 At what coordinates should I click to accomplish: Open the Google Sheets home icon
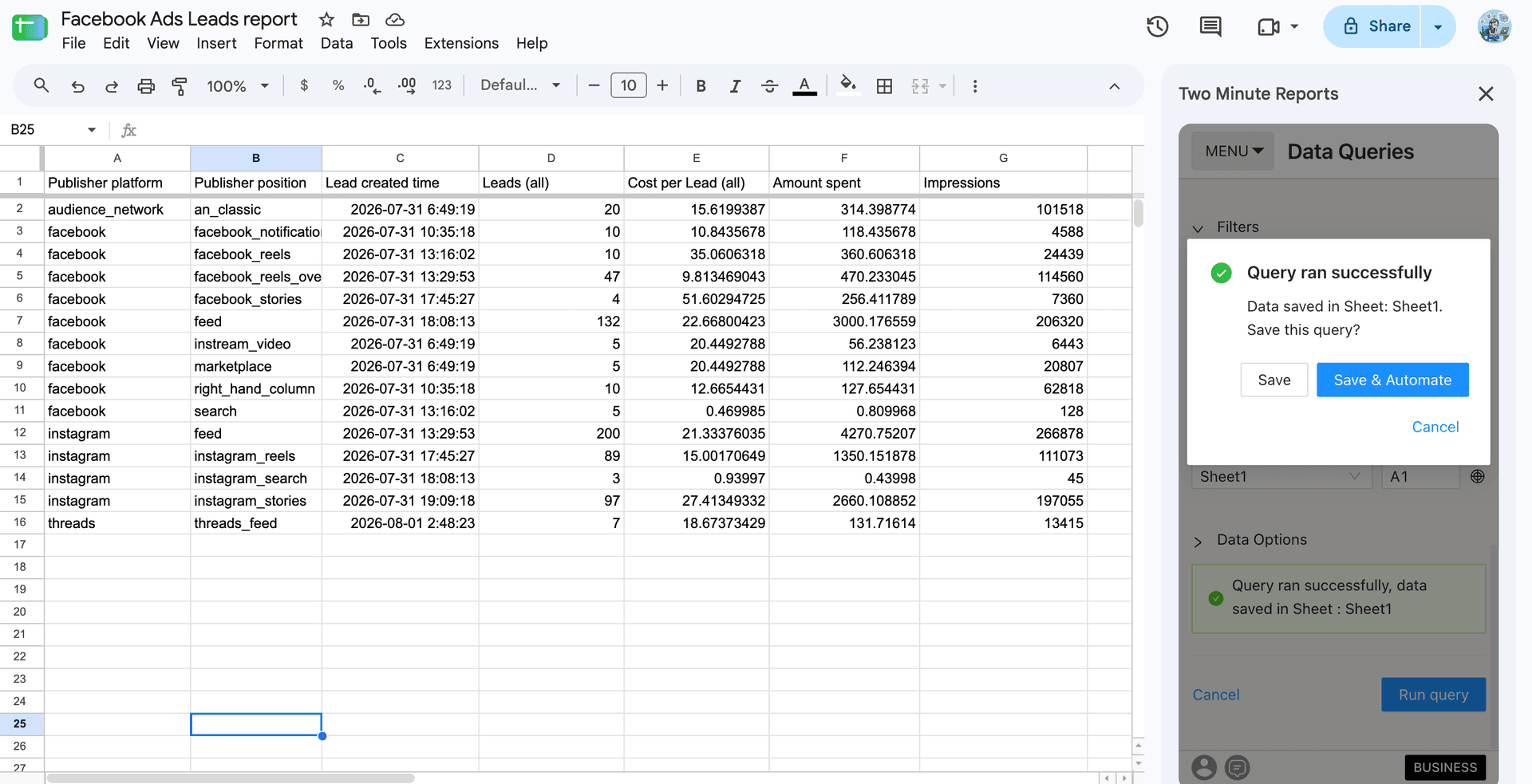tap(30, 28)
